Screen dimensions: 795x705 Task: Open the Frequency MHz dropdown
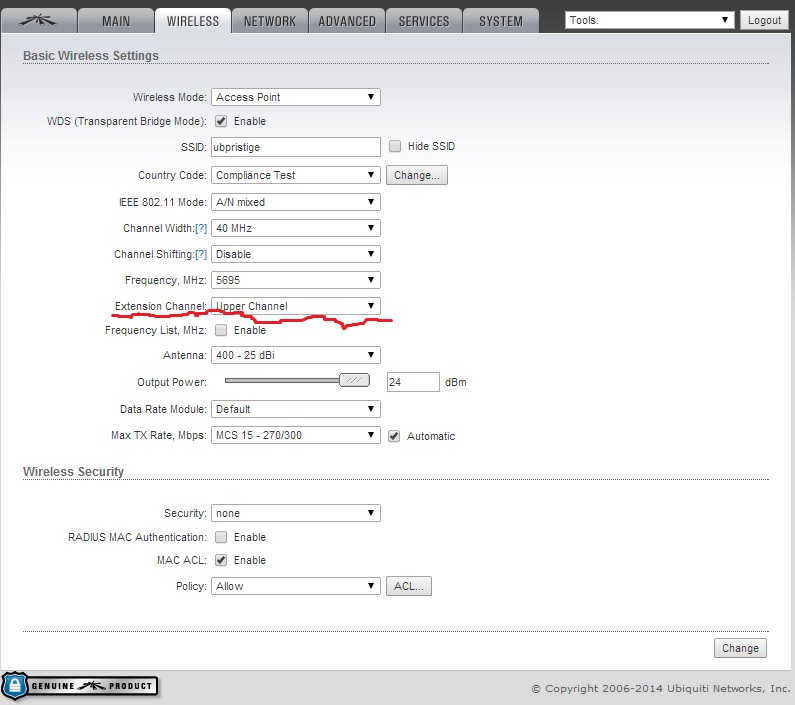[x=296, y=280]
